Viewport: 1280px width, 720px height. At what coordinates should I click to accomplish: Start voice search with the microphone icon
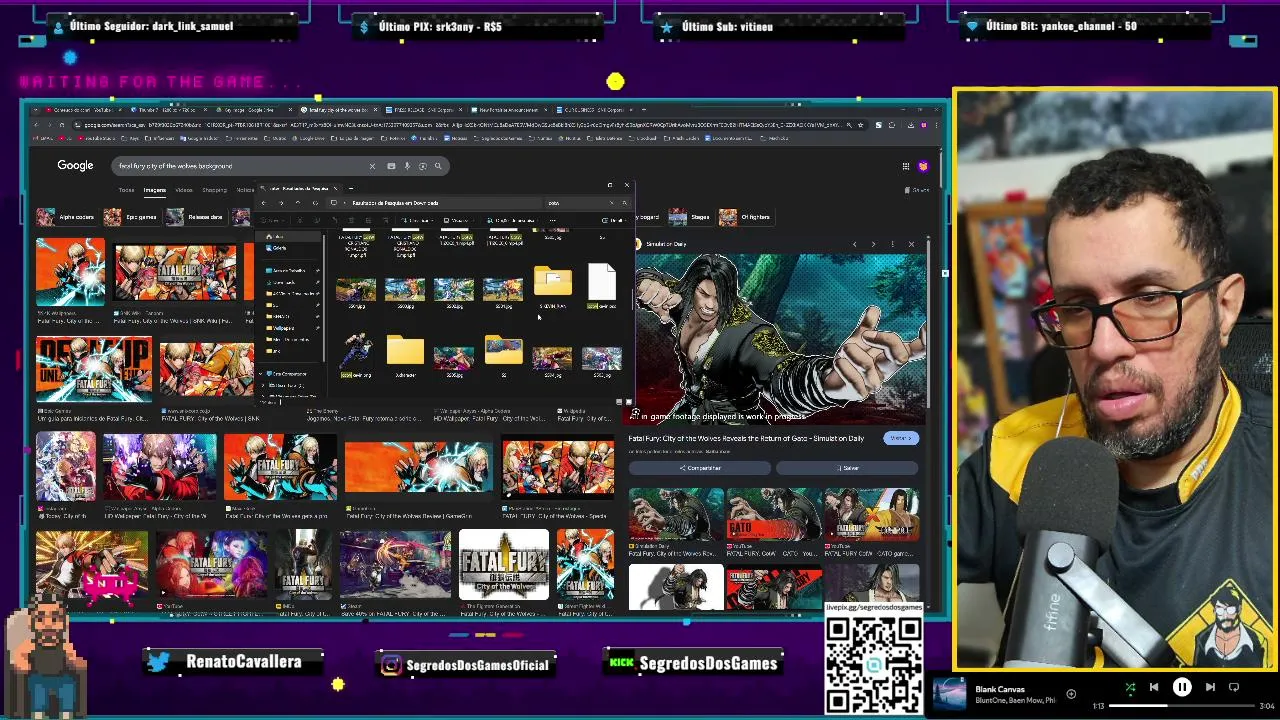pyautogui.click(x=407, y=166)
